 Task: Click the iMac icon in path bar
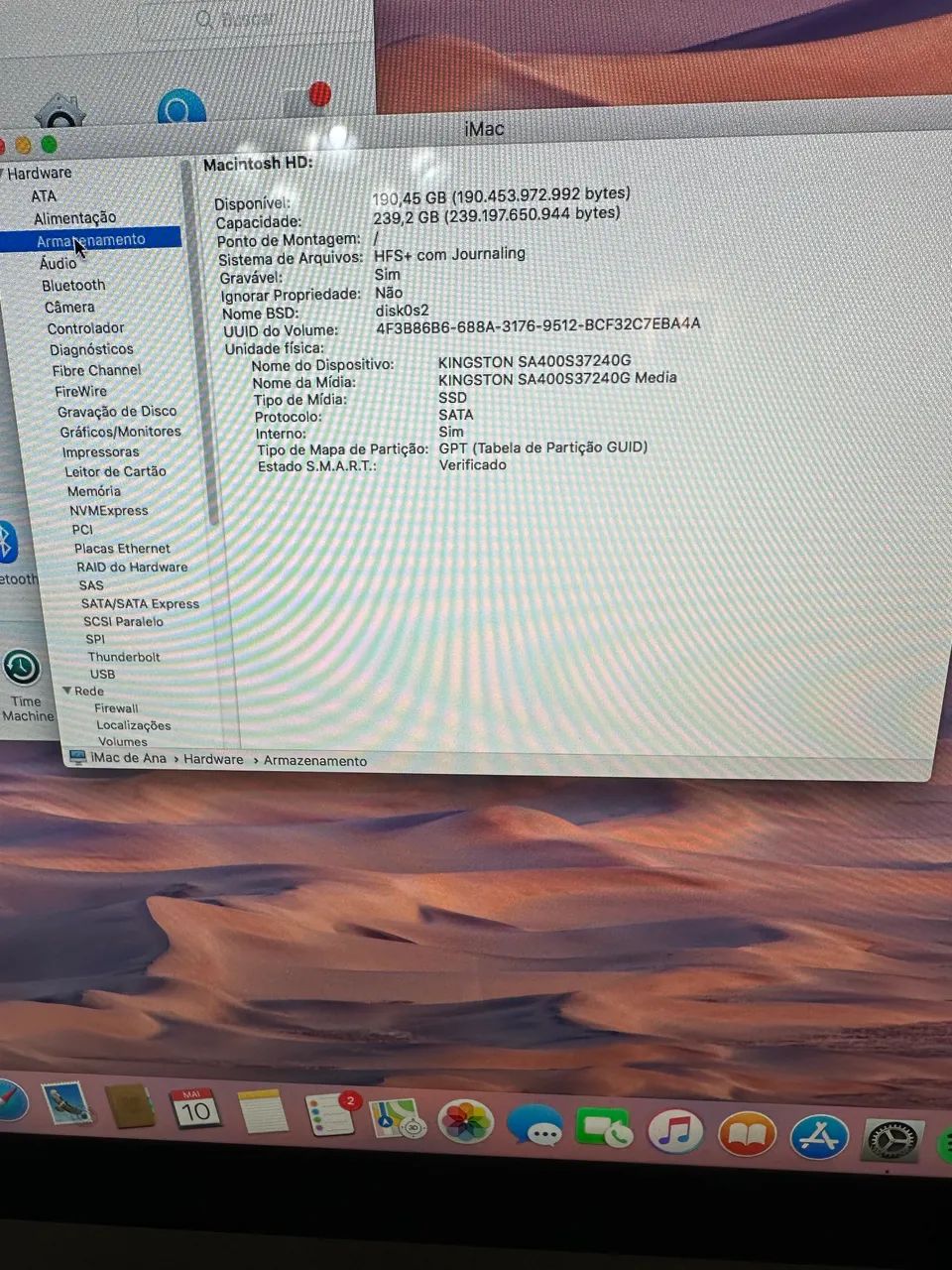coord(77,758)
